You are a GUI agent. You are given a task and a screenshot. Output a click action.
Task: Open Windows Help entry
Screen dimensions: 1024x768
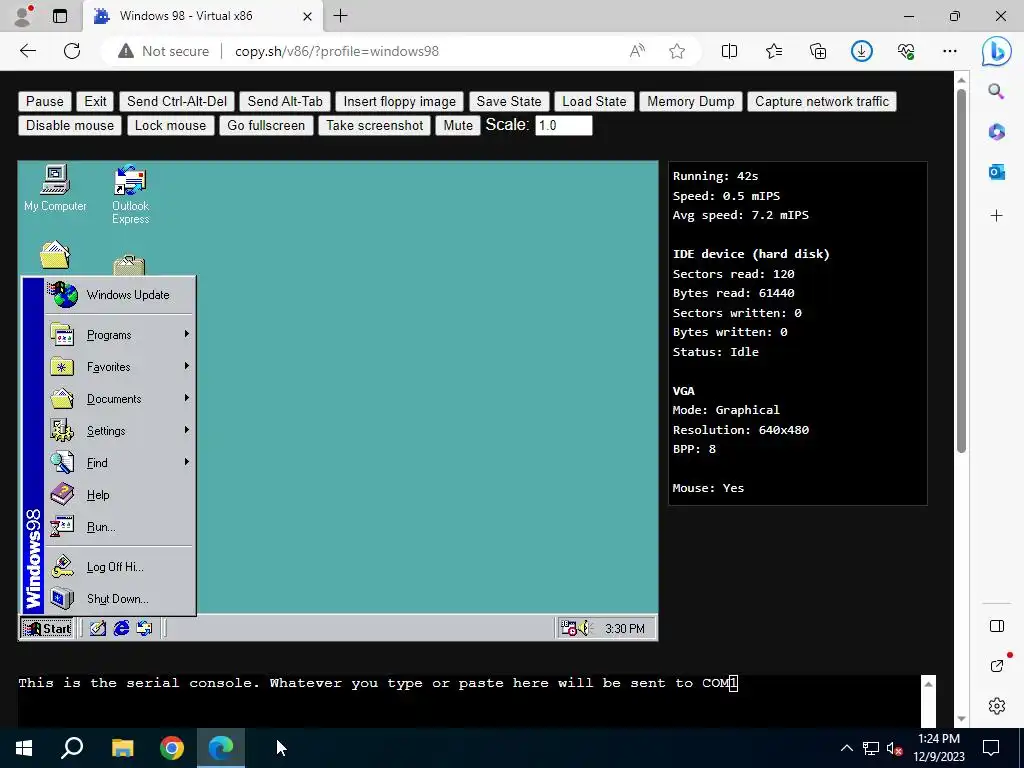(120, 495)
